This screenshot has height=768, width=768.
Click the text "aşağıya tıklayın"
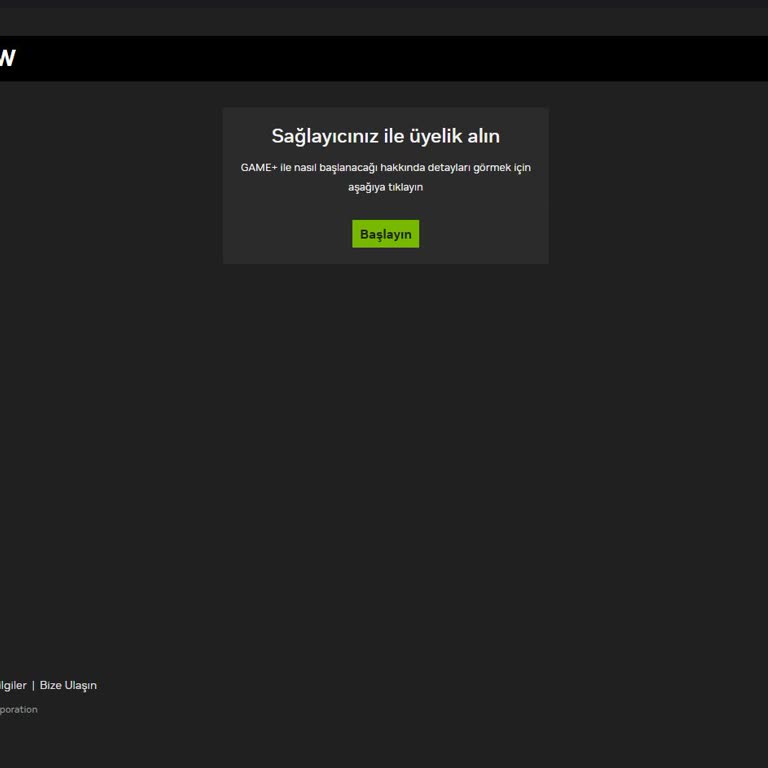[385, 187]
